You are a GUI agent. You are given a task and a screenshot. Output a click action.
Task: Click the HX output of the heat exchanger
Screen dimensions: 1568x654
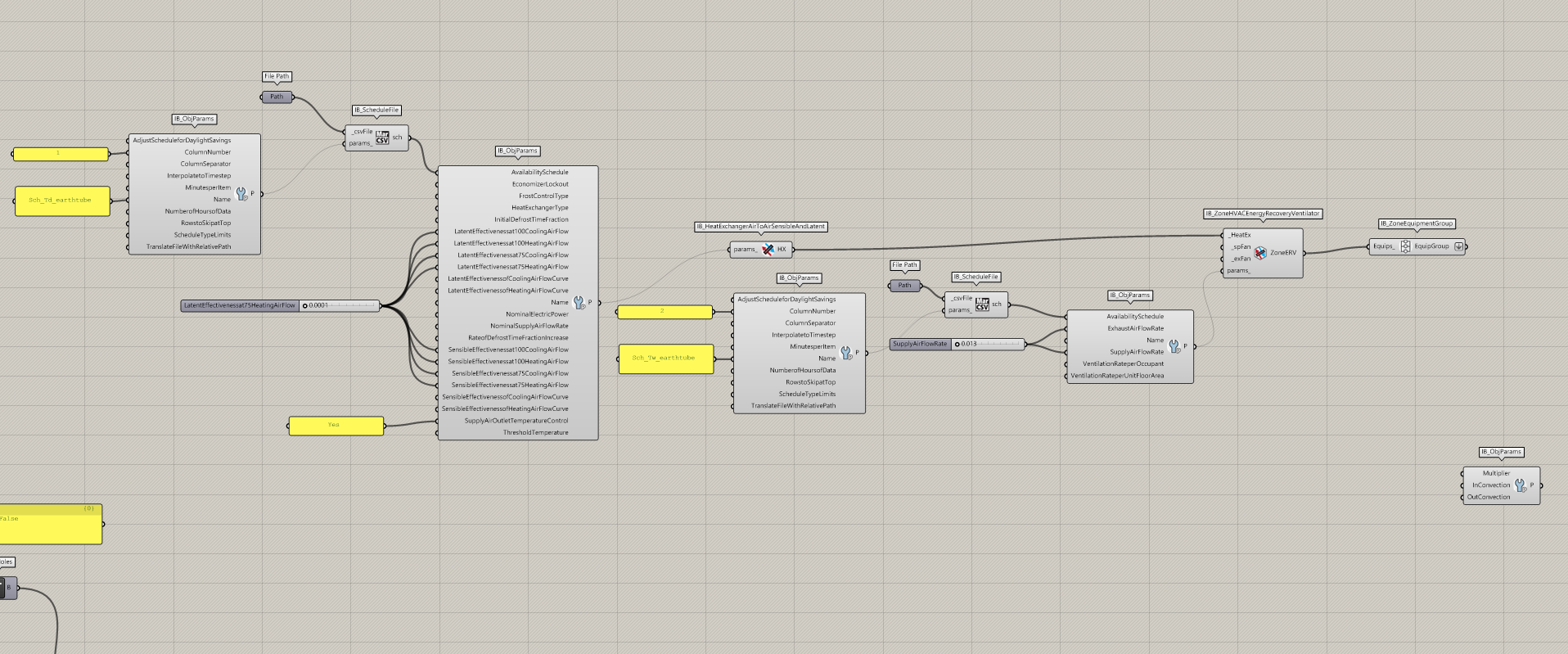click(782, 250)
